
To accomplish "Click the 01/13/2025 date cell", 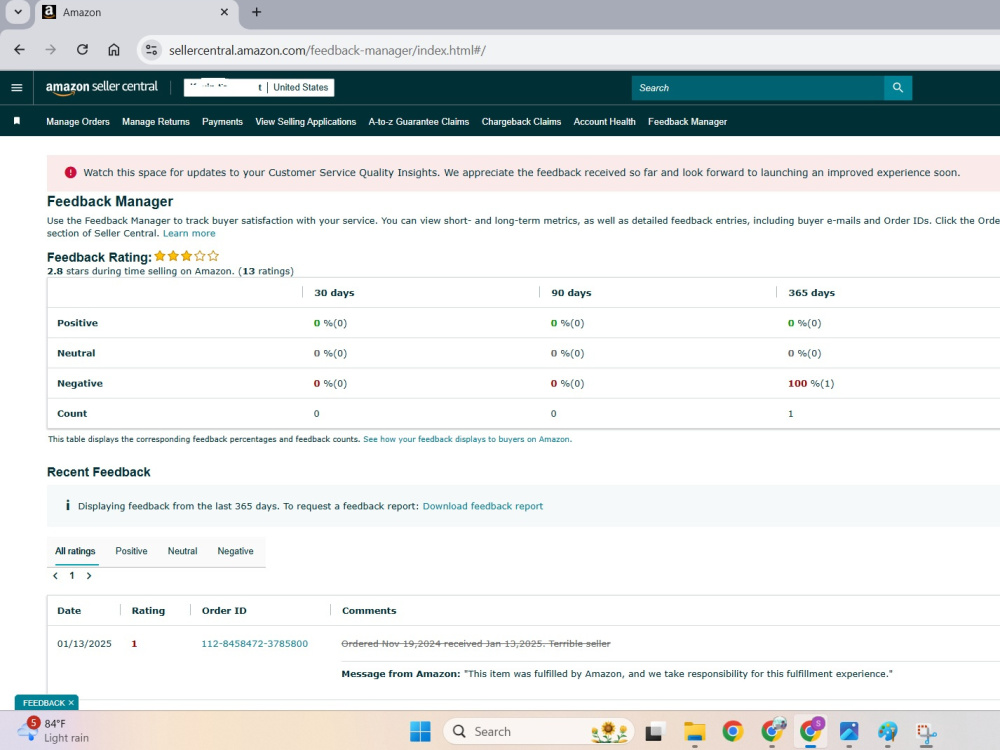I will tap(84, 643).
